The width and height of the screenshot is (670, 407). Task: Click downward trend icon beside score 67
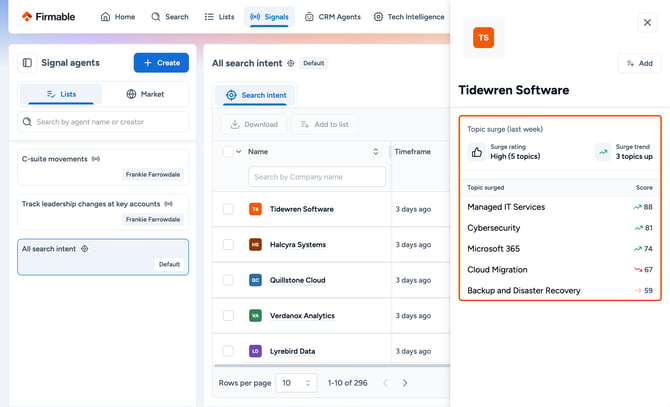638,269
